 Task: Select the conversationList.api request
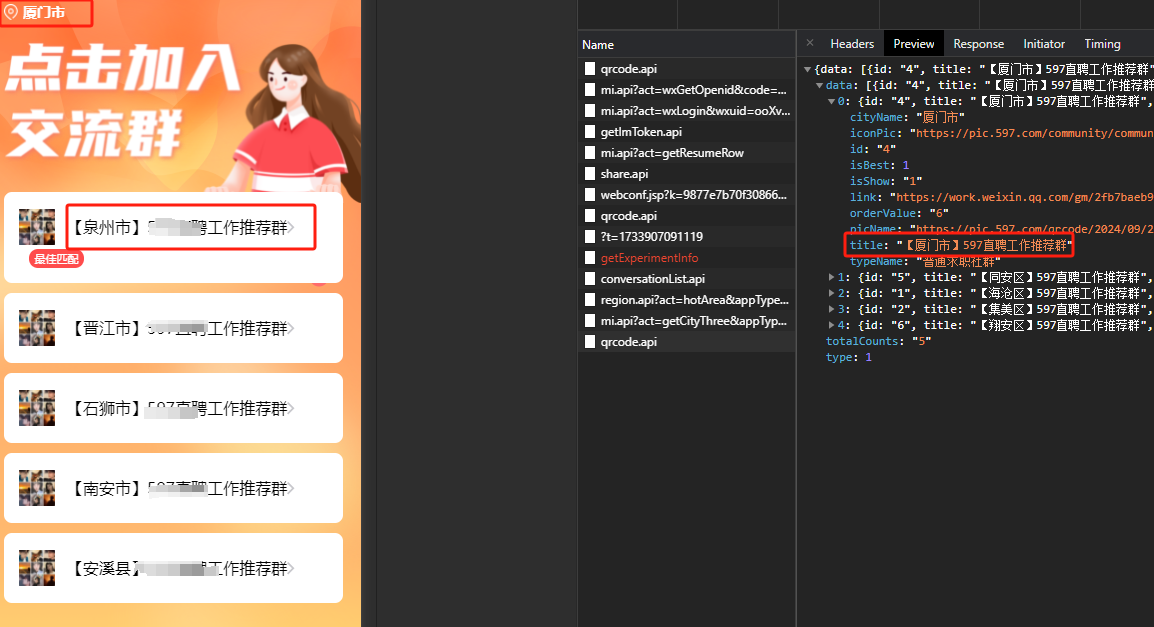tap(686, 279)
